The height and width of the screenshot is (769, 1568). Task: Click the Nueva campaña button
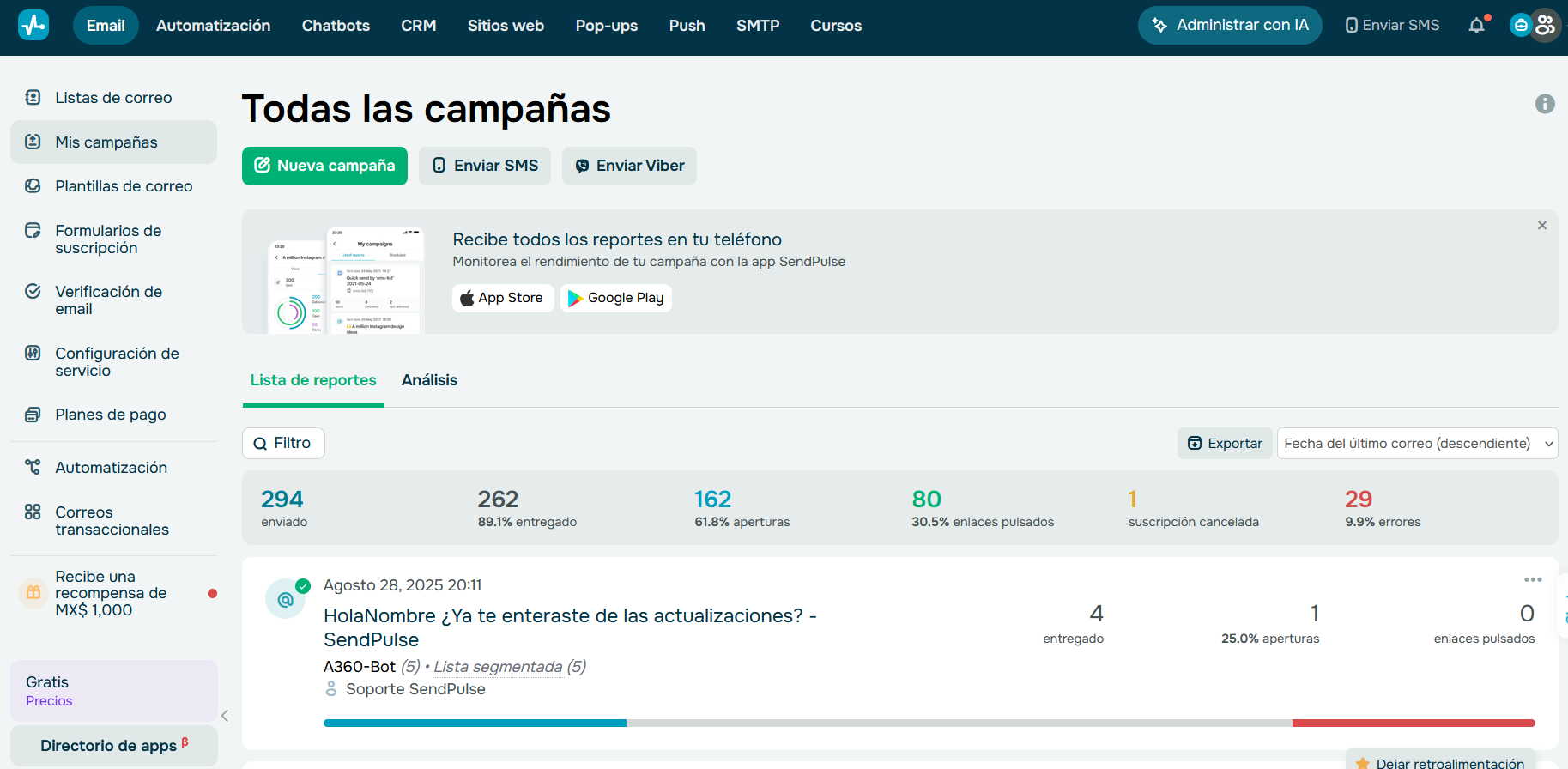pos(324,166)
